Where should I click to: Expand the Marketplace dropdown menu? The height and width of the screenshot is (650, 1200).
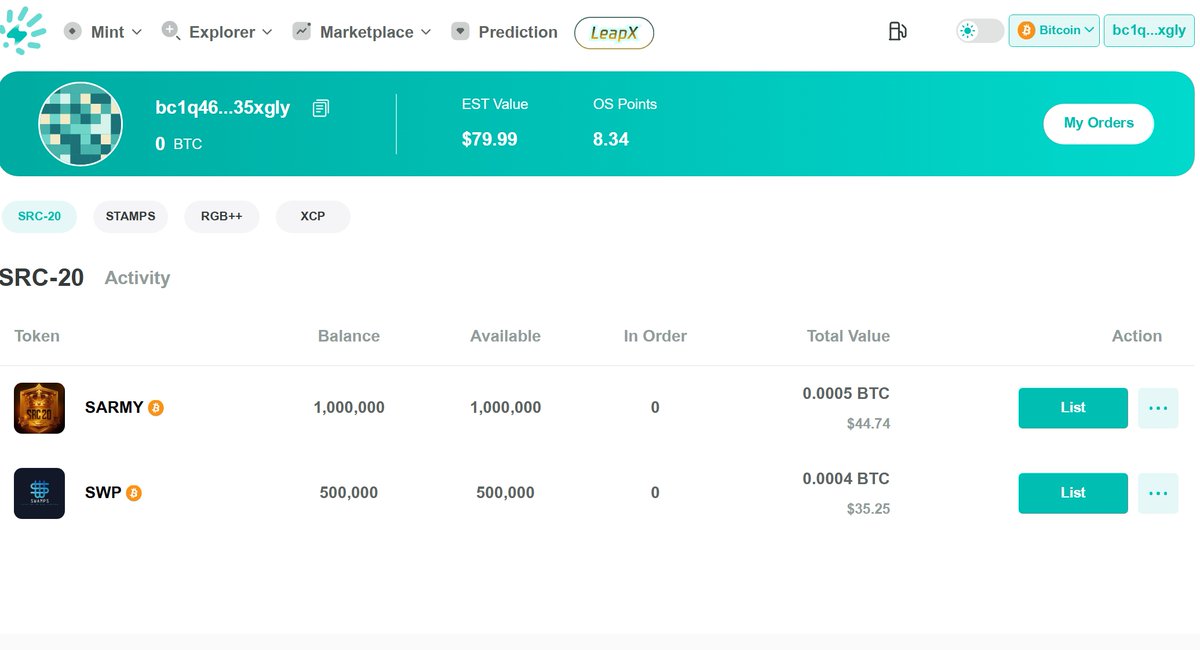[x=426, y=32]
